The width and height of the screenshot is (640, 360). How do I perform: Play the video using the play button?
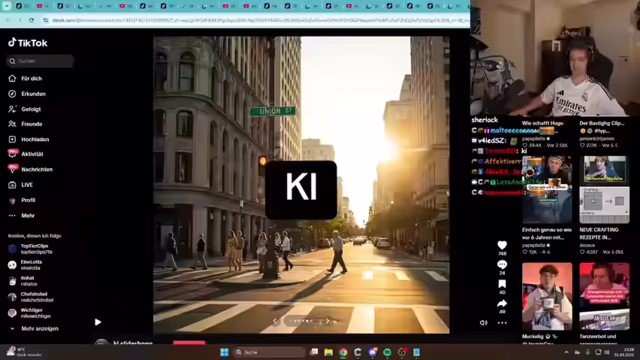click(x=98, y=322)
